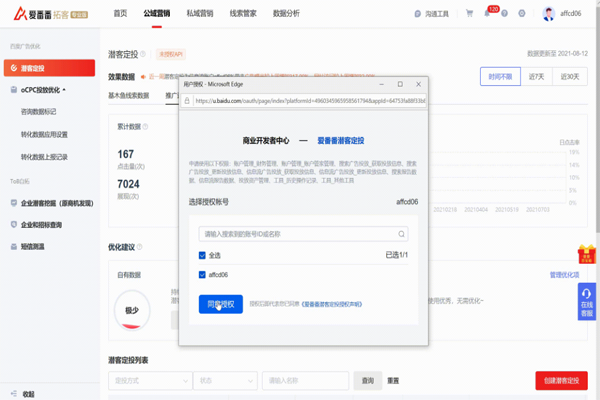Image resolution: width=600 pixels, height=400 pixels.
Task: Open the 管理优化项 link
Action: (x=564, y=275)
